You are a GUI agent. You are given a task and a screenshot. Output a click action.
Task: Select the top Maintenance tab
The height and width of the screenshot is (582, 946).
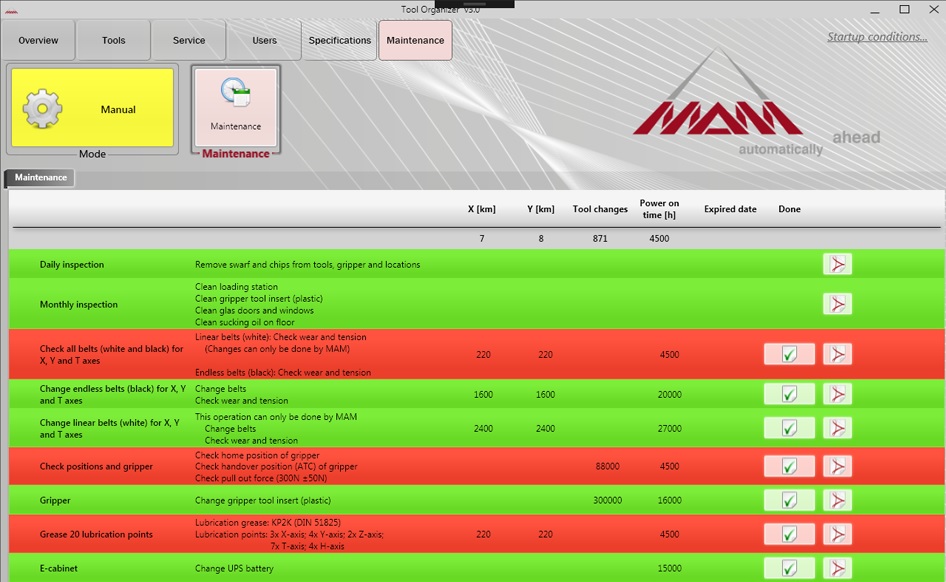point(415,40)
